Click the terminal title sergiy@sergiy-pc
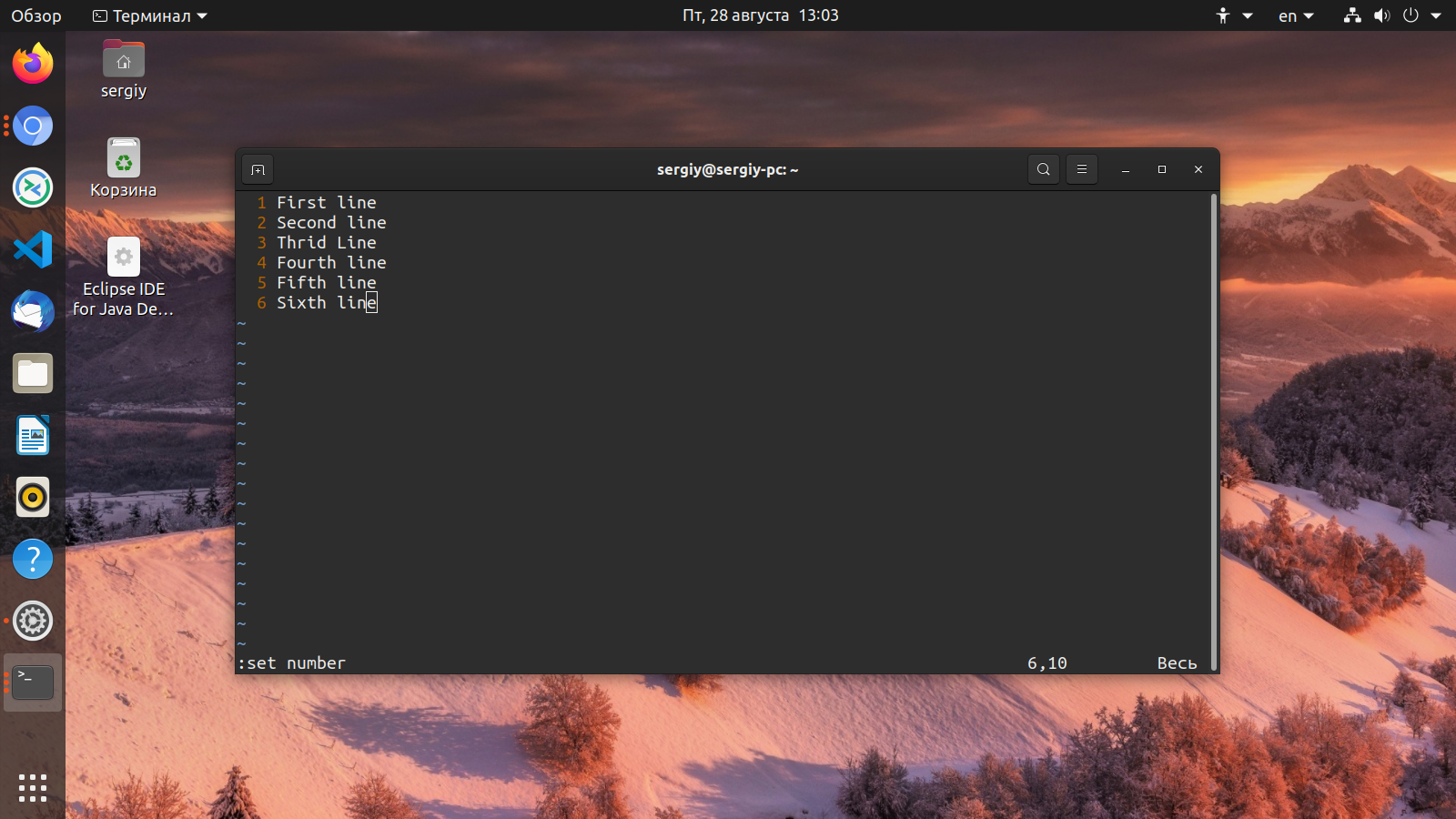The image size is (1456, 819). tap(728, 169)
